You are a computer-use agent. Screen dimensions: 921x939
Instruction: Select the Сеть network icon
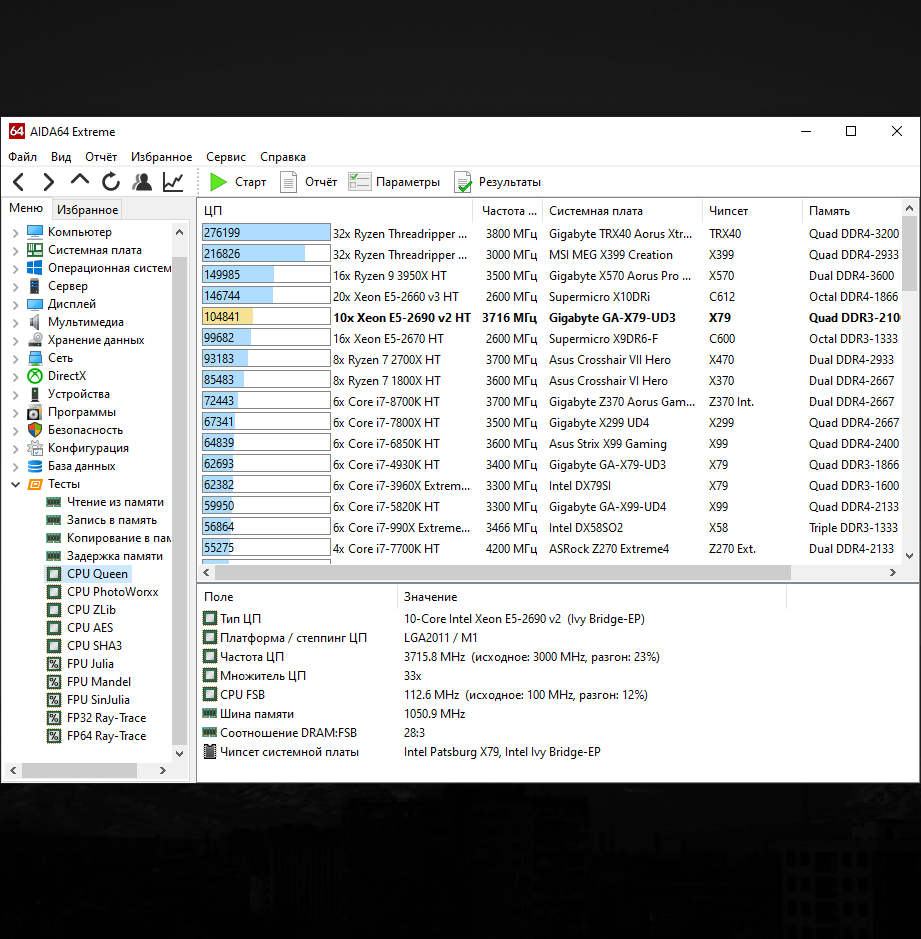(x=35, y=358)
